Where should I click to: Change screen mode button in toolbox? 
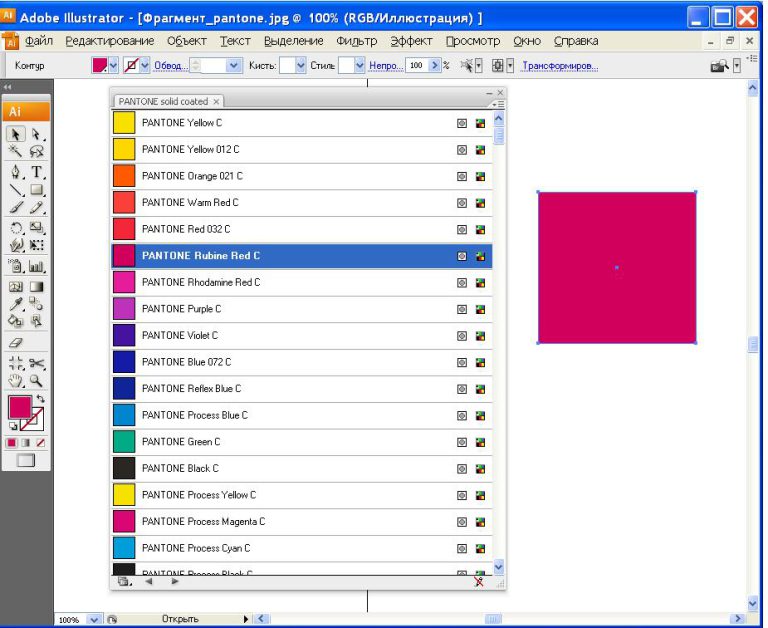pyautogui.click(x=25, y=460)
